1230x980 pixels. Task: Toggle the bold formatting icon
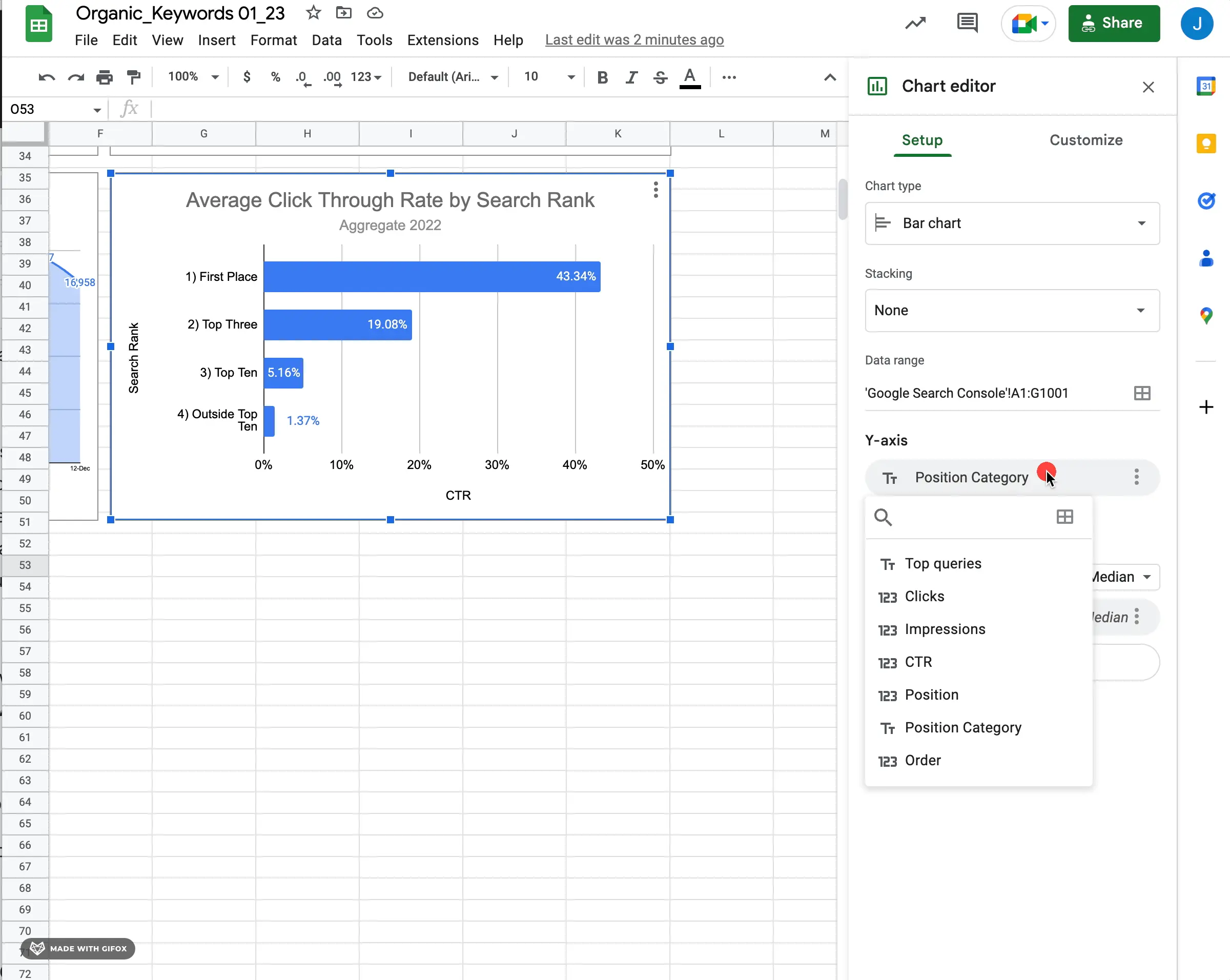pyautogui.click(x=602, y=77)
